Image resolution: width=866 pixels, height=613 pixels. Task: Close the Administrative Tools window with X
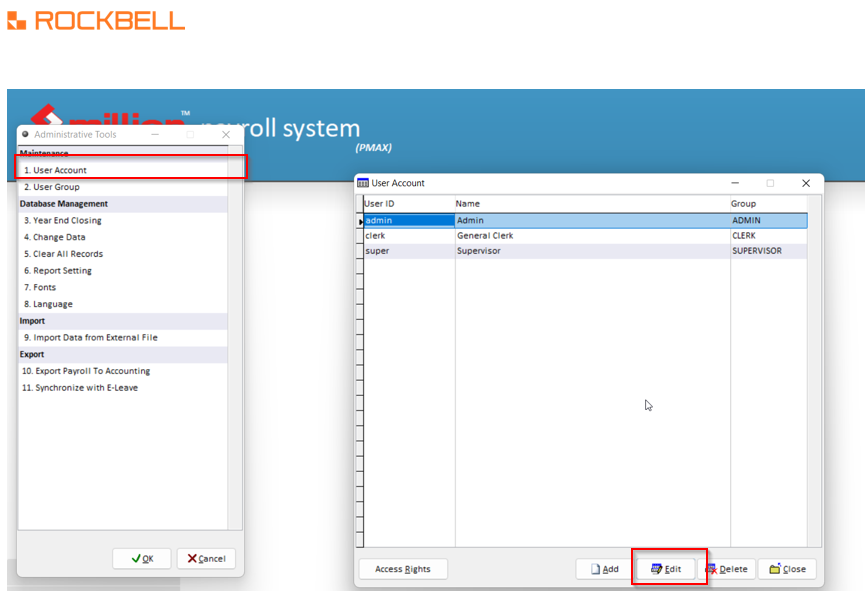click(x=226, y=134)
